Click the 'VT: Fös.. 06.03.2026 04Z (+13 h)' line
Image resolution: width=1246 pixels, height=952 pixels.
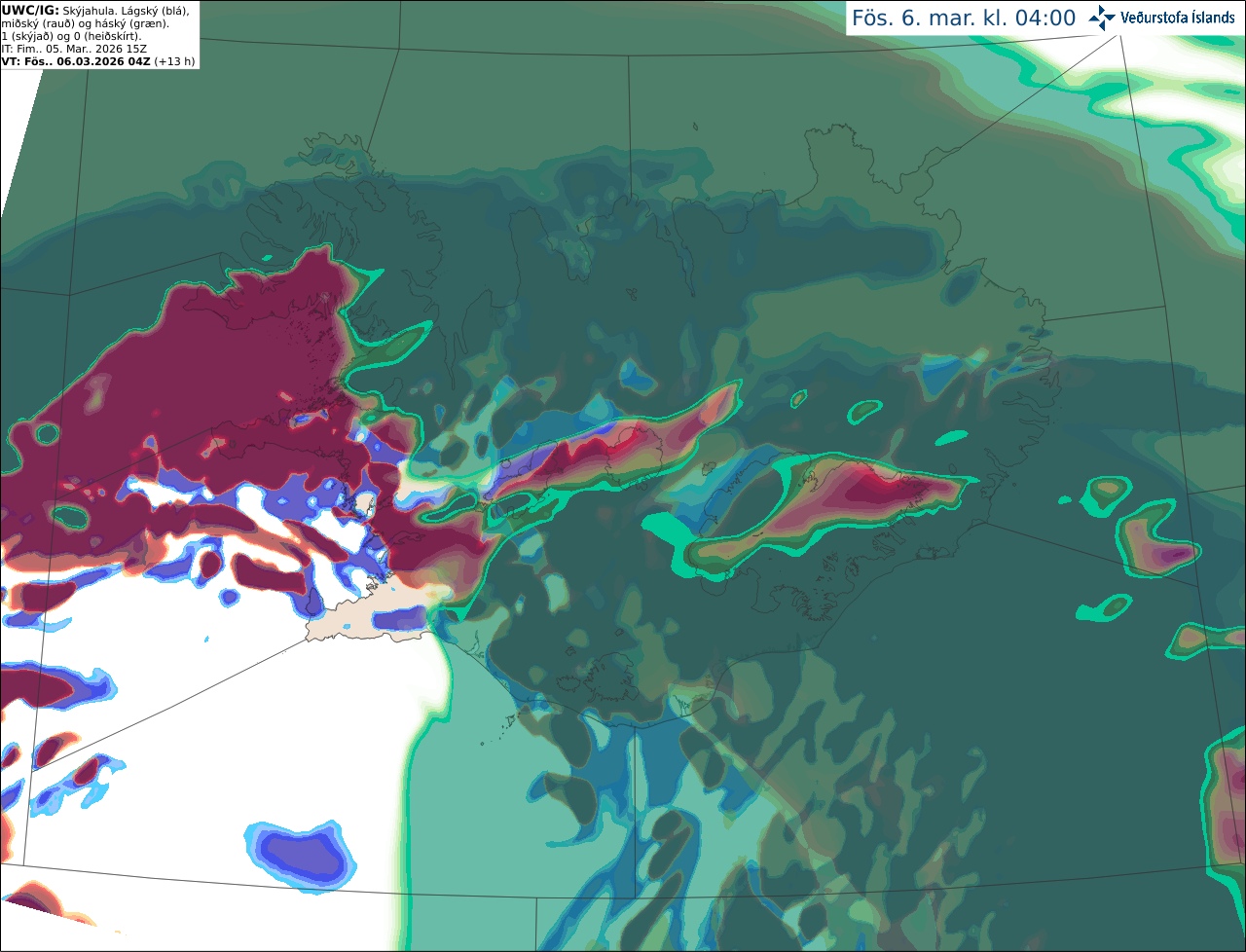point(98,61)
